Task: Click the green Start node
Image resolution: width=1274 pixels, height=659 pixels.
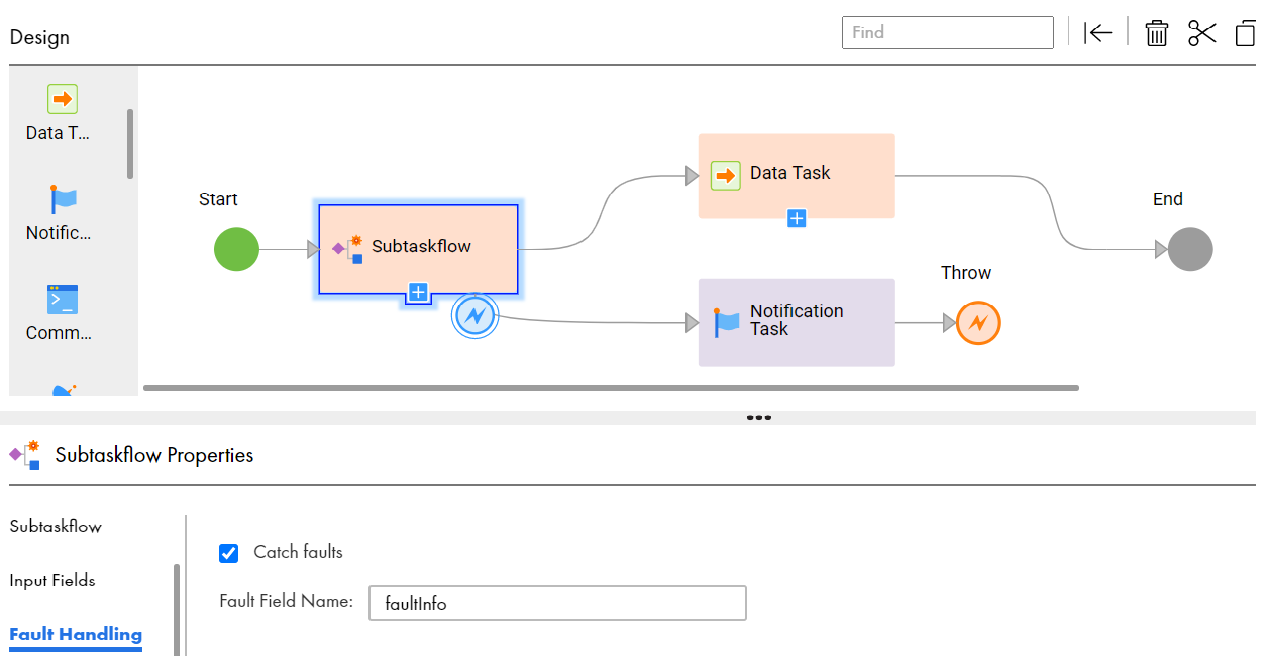Action: pyautogui.click(x=236, y=249)
